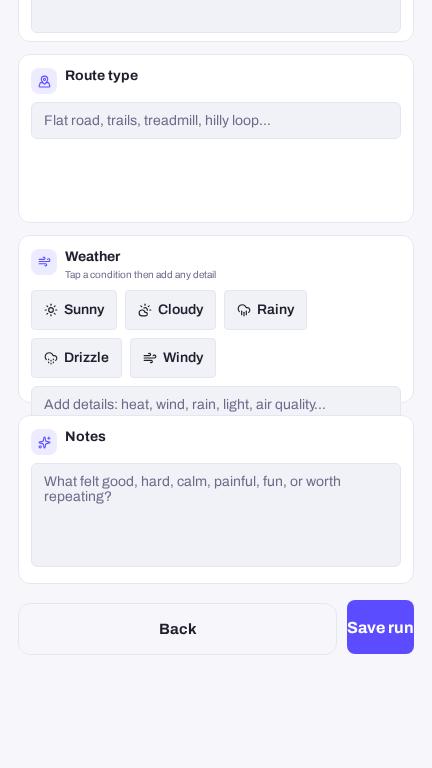Focus the Route type text field
Viewport: 432px width, 768px height.
[216, 120]
